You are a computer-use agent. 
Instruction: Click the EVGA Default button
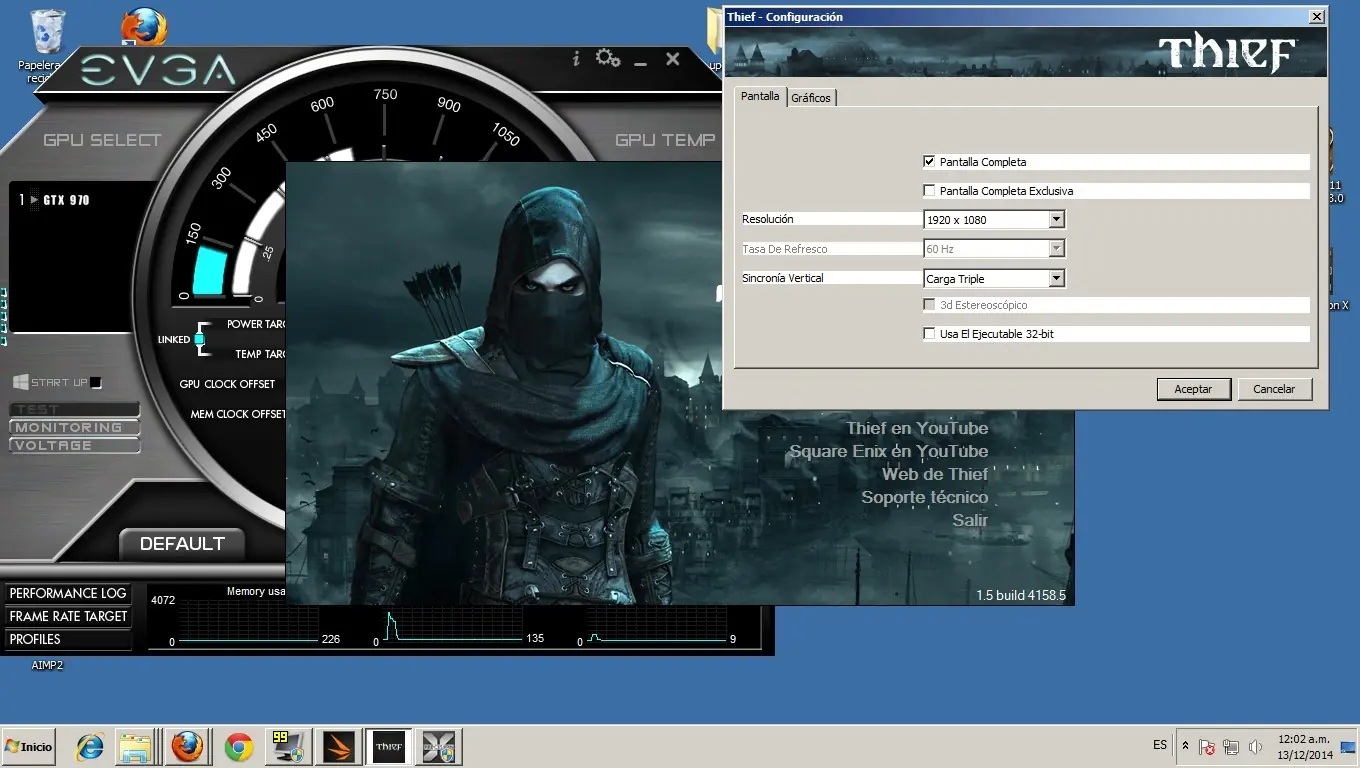coord(182,544)
